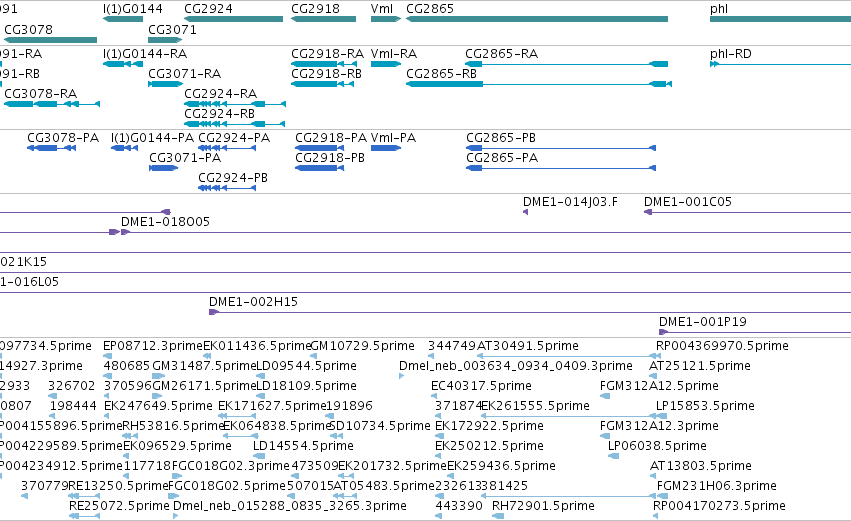
Task: Click the CG3078 gene label
Action: (28, 29)
